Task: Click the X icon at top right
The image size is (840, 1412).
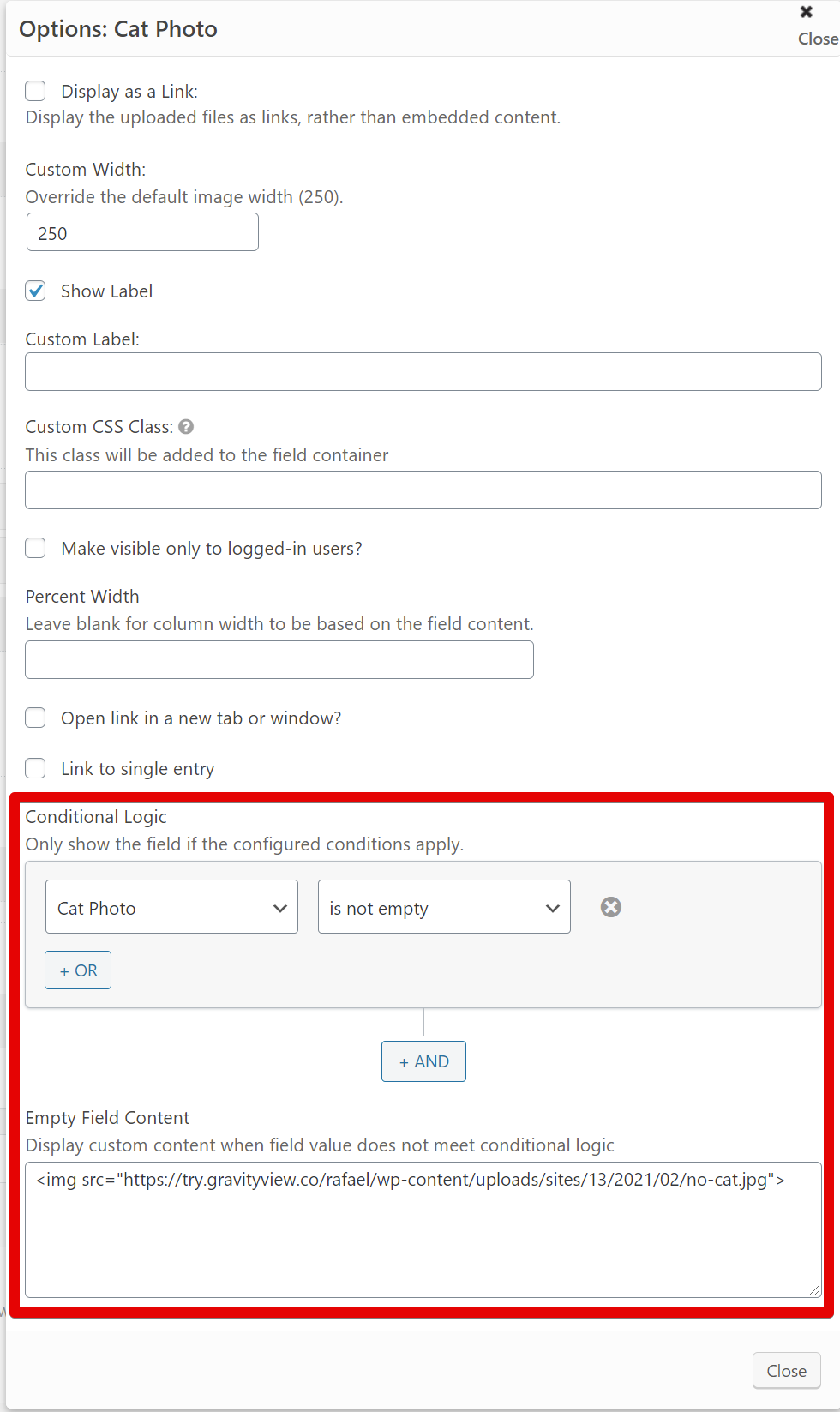Action: [x=806, y=12]
